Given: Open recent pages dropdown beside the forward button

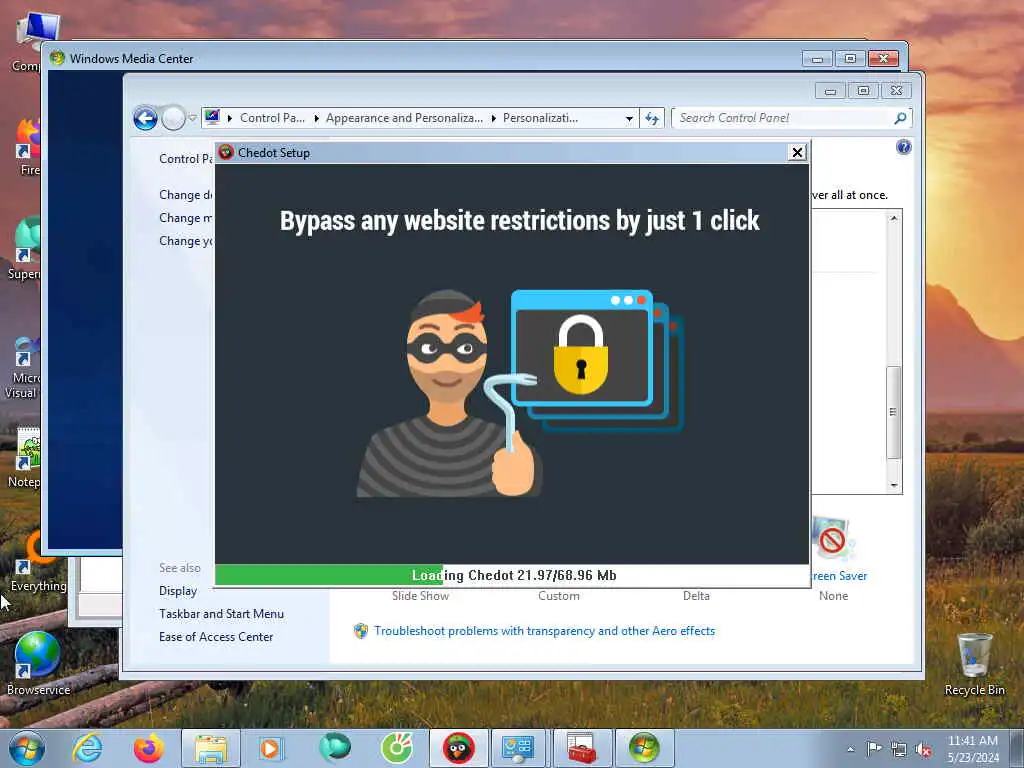Looking at the screenshot, I should click(x=193, y=118).
